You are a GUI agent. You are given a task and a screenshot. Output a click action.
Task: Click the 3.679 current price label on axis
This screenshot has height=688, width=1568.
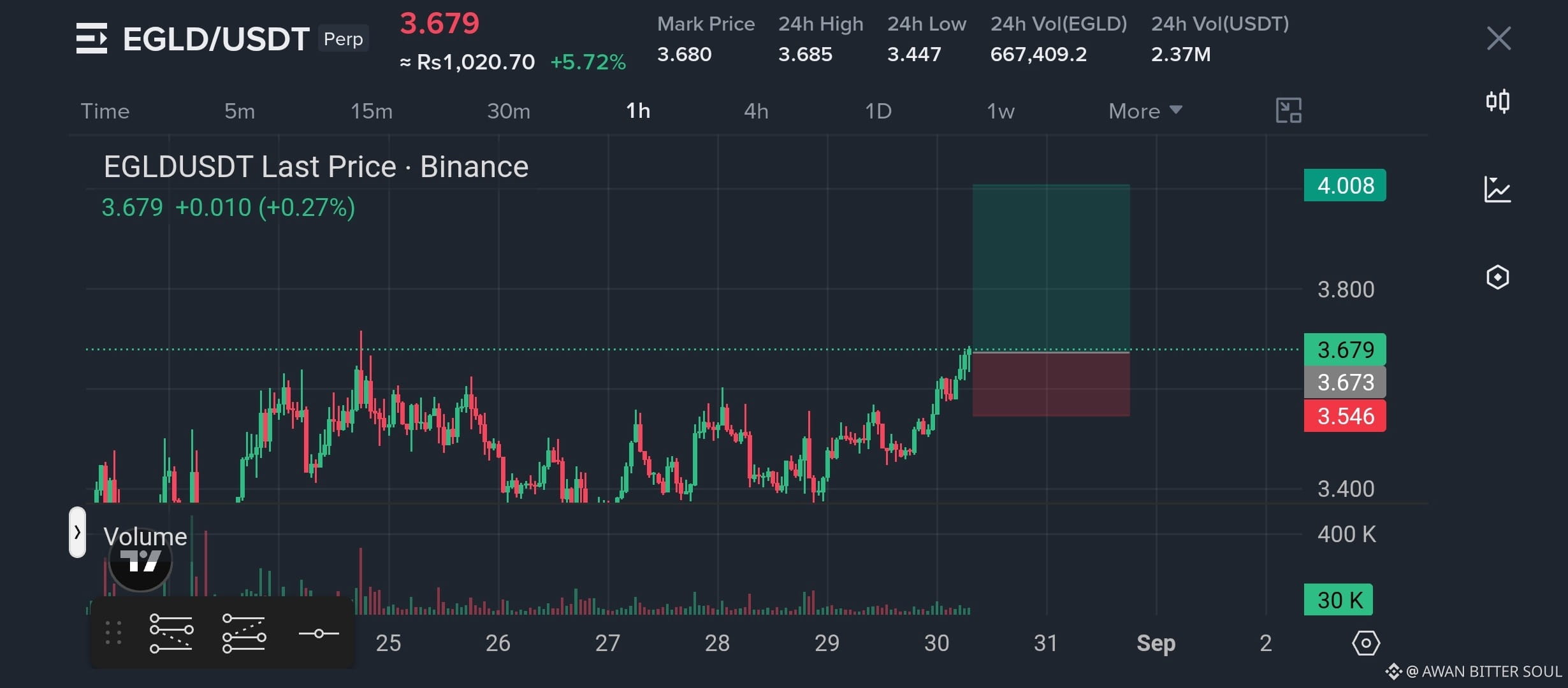1345,350
